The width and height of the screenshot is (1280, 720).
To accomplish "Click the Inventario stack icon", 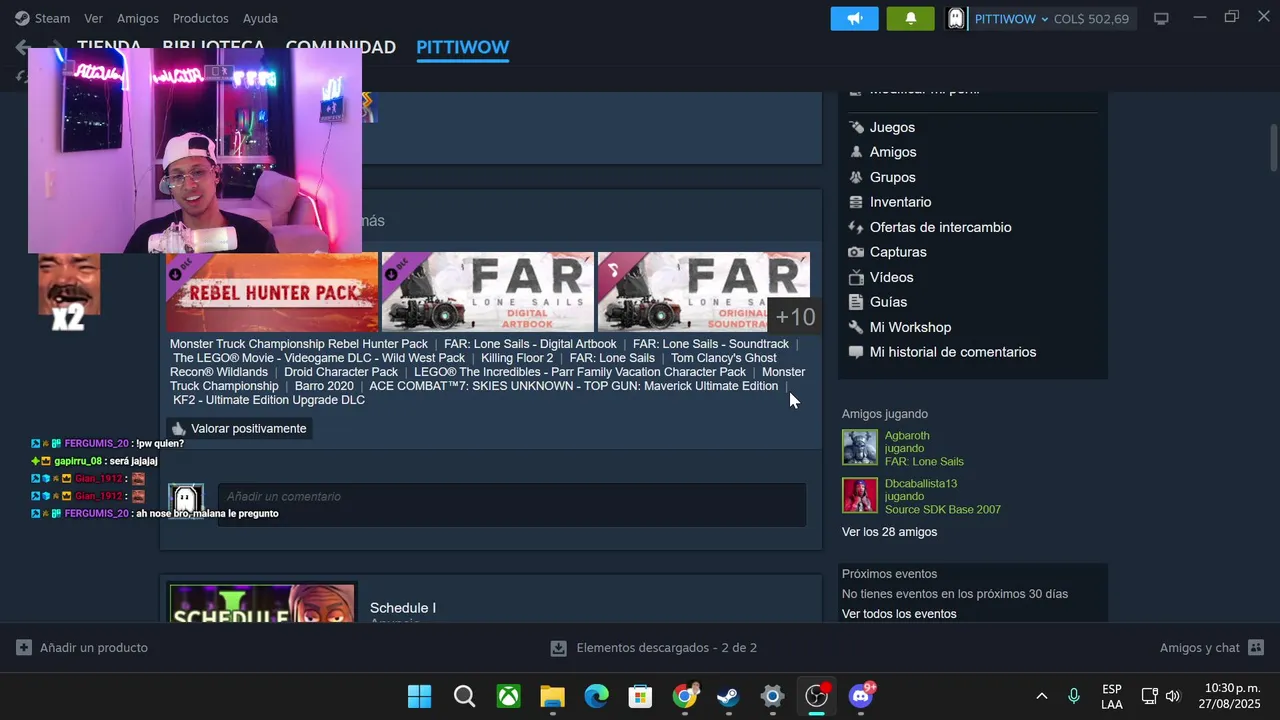I will tap(856, 202).
